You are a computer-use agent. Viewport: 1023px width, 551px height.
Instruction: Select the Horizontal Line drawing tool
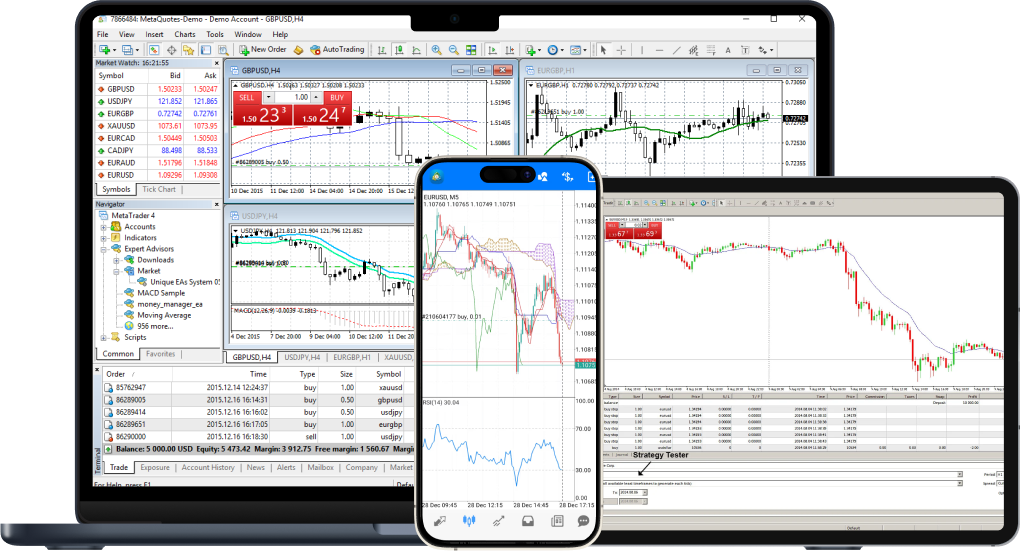coord(660,50)
